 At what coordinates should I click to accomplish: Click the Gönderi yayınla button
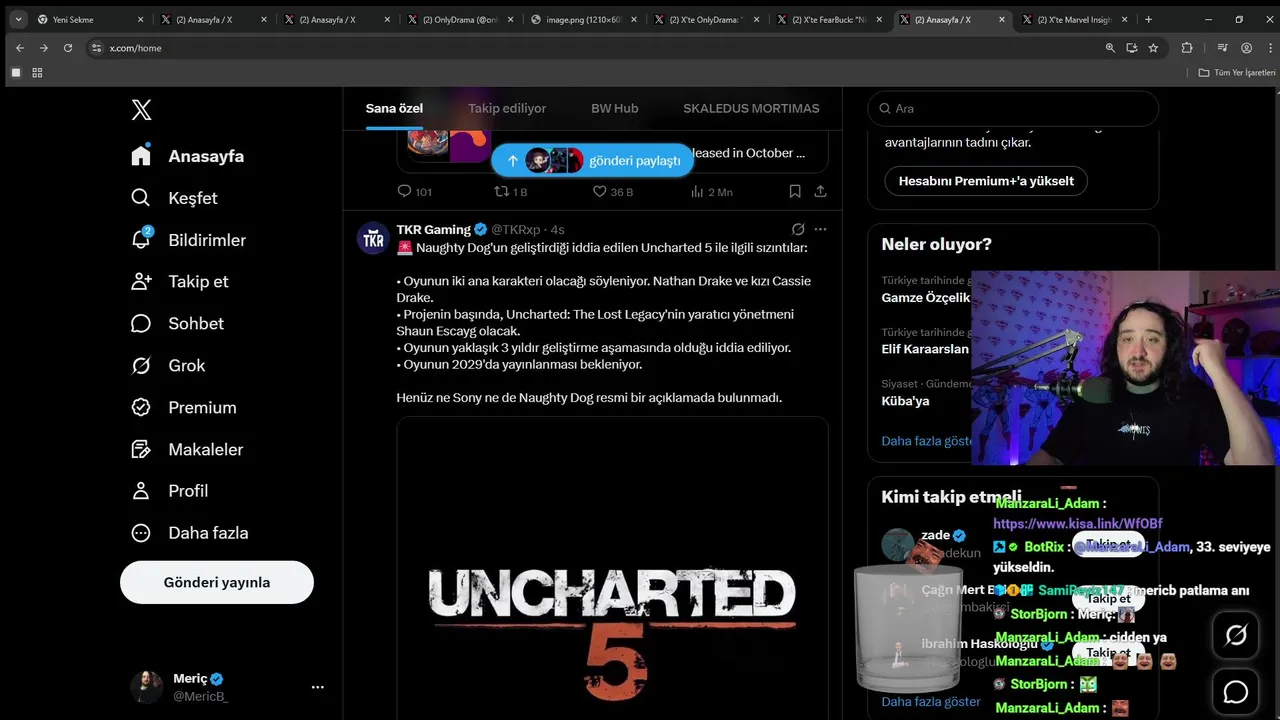click(217, 582)
